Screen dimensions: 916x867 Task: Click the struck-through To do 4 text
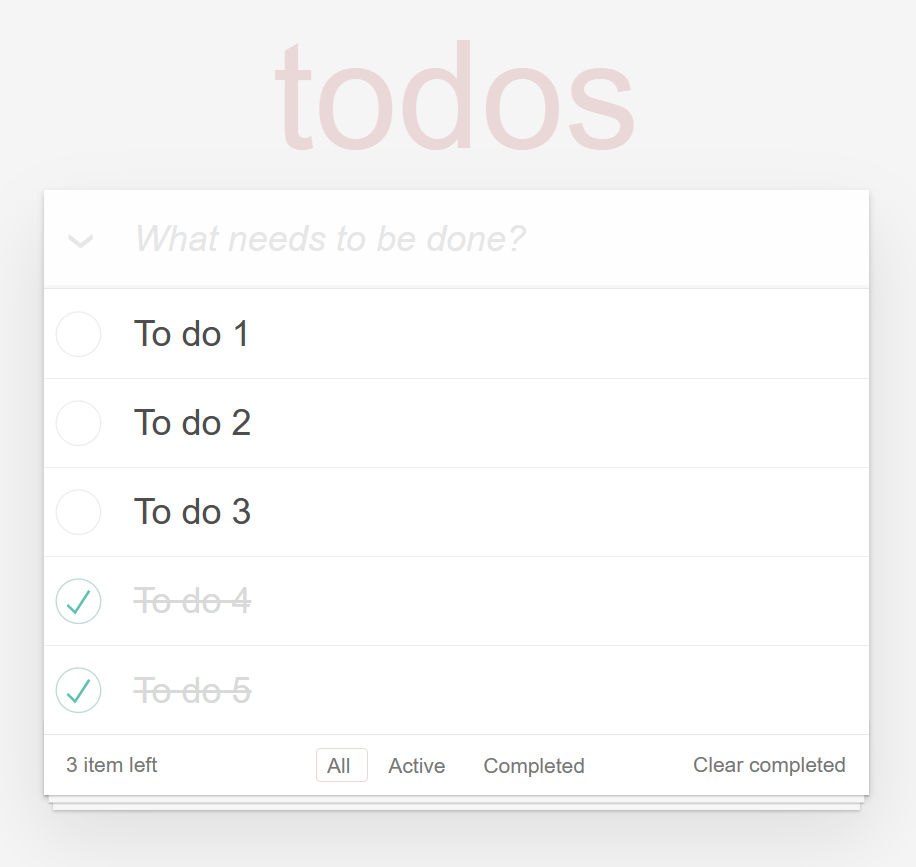tap(192, 601)
